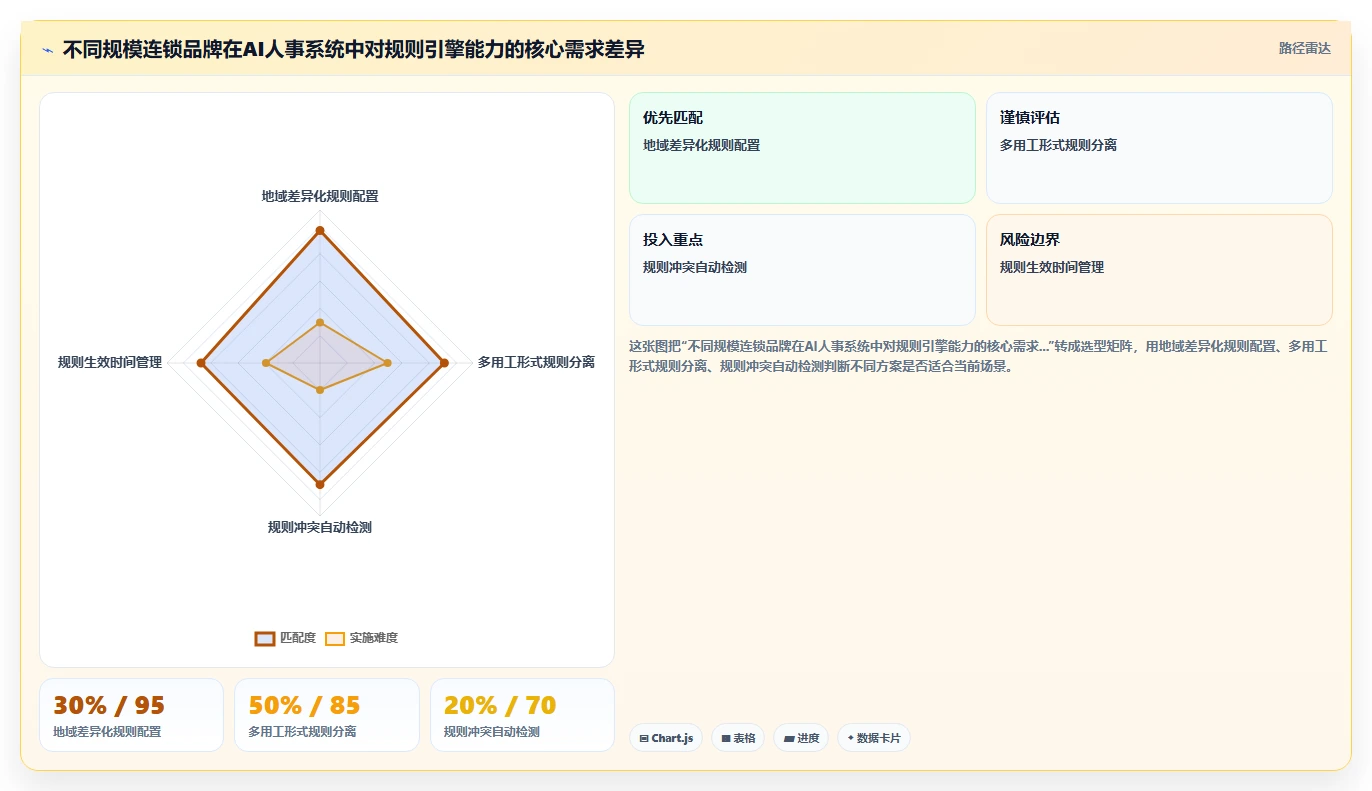
Task: Click the bottom 实施难度 radar data point
Action: (x=320, y=390)
